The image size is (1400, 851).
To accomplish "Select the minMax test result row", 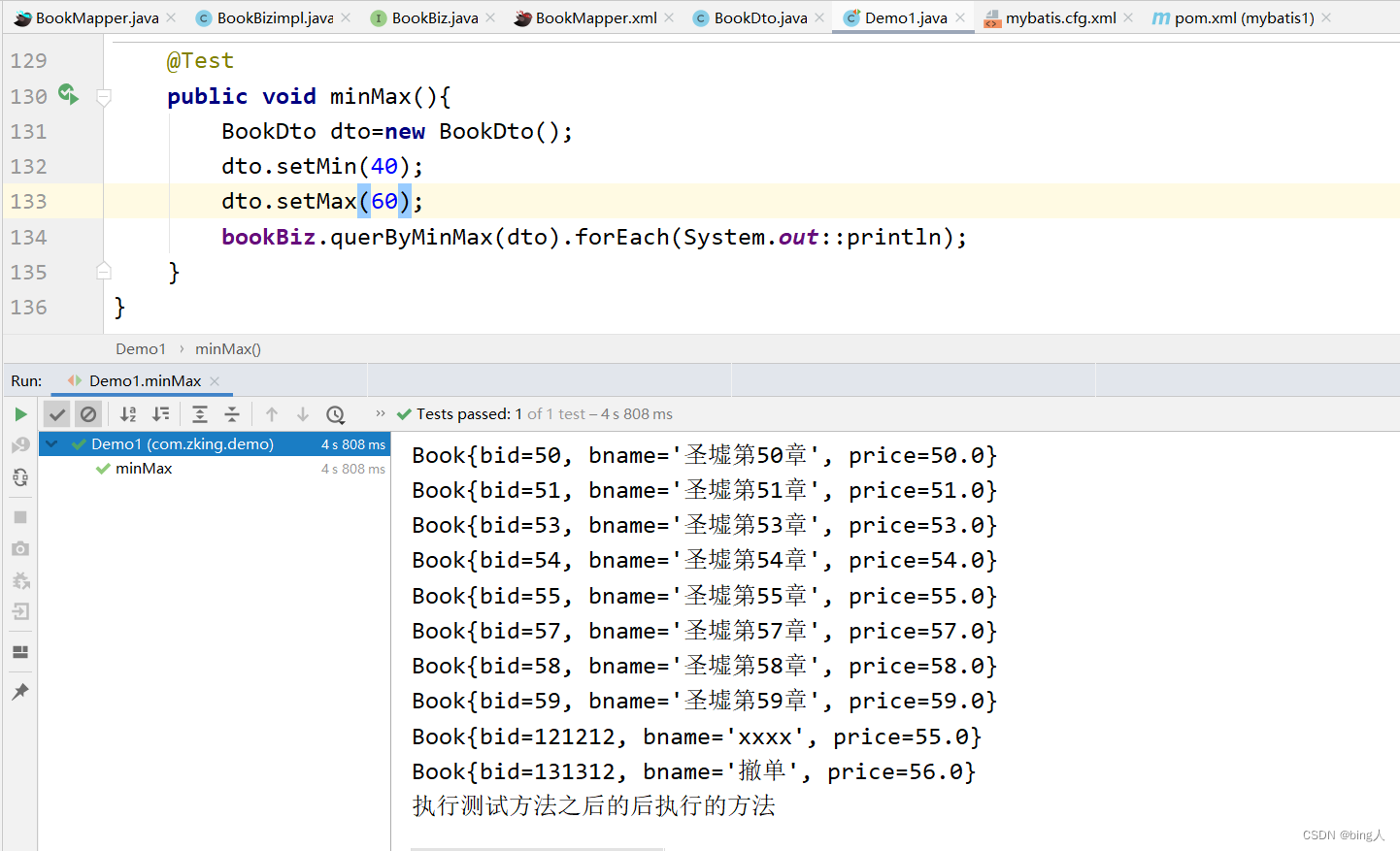I will (x=215, y=469).
